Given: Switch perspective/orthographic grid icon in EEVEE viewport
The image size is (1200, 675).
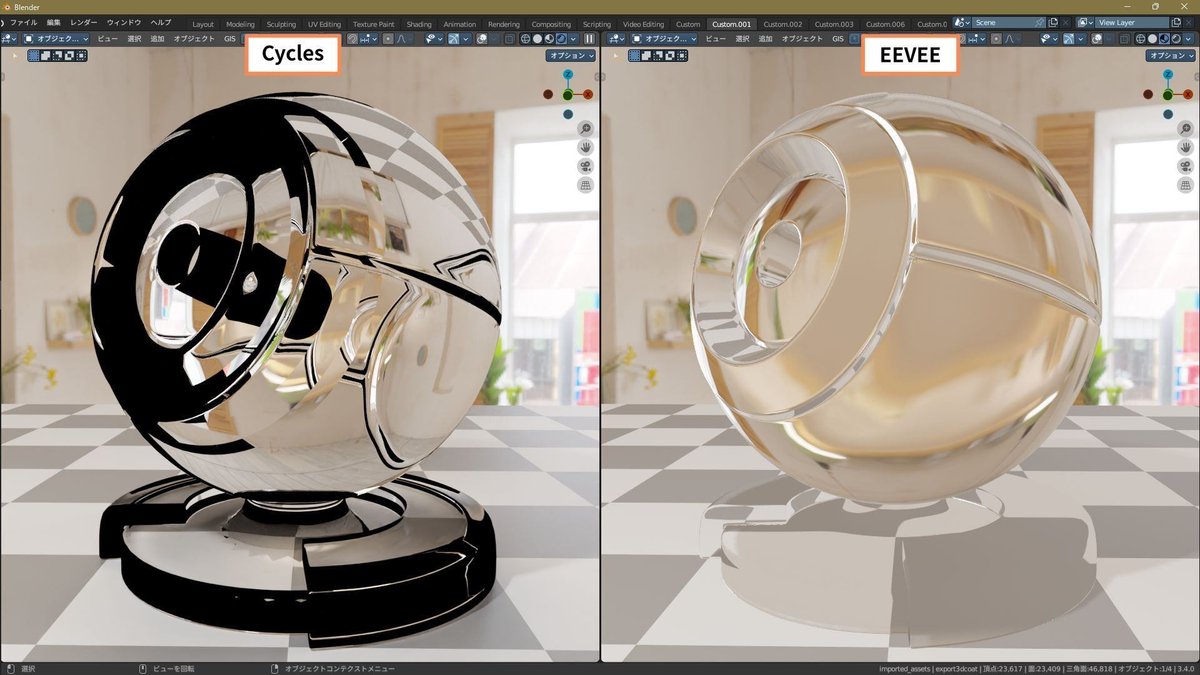Looking at the screenshot, I should pyautogui.click(x=1185, y=185).
